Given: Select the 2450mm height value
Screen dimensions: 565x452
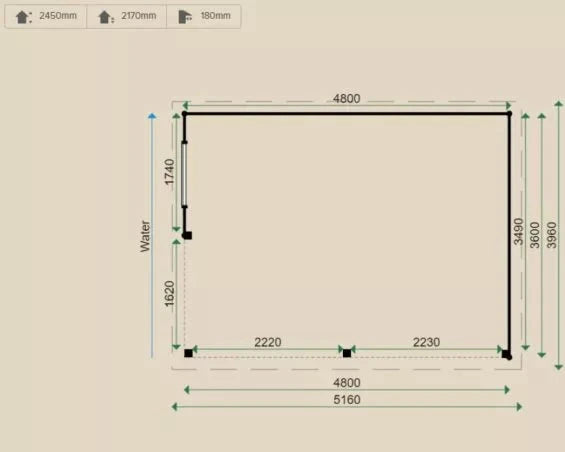Looking at the screenshot, I should 58,16.
